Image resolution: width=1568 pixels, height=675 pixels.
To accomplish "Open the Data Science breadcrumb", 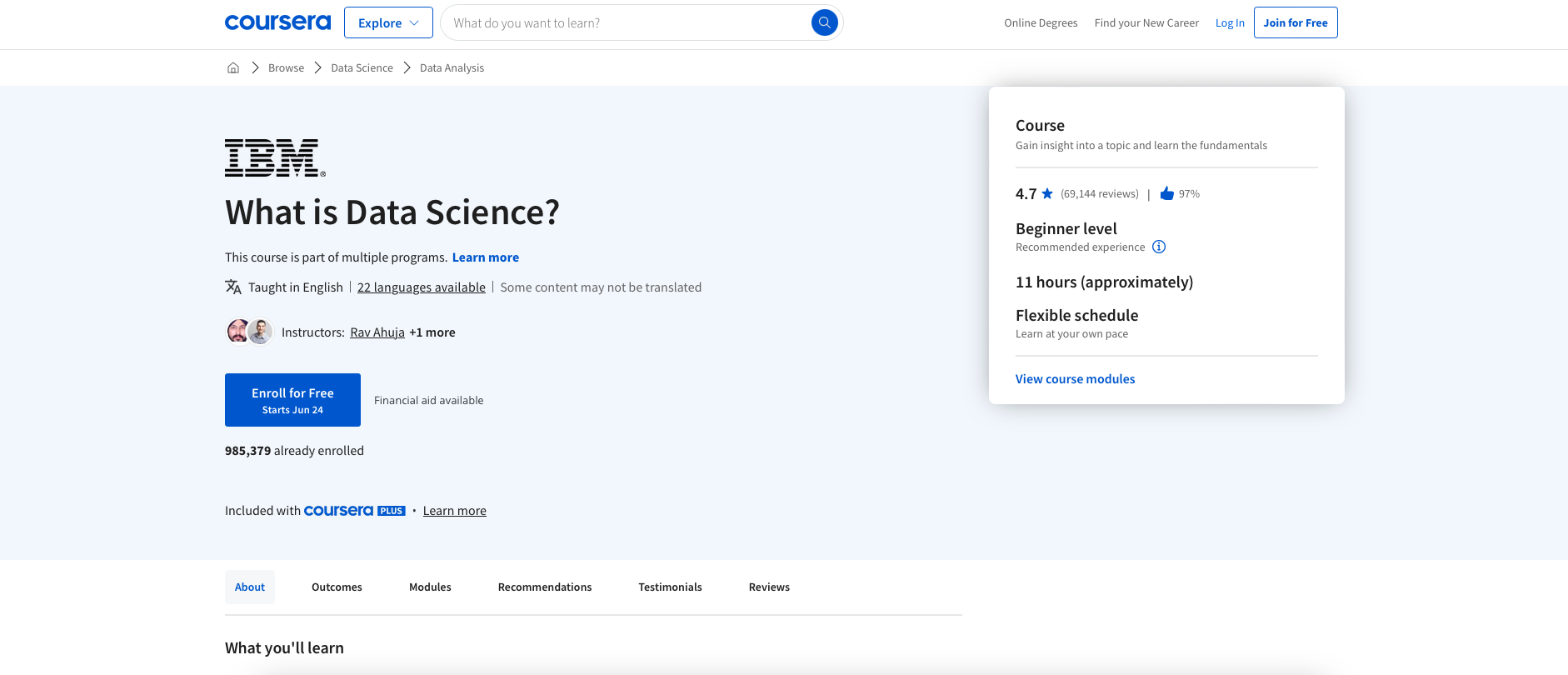I will [362, 67].
